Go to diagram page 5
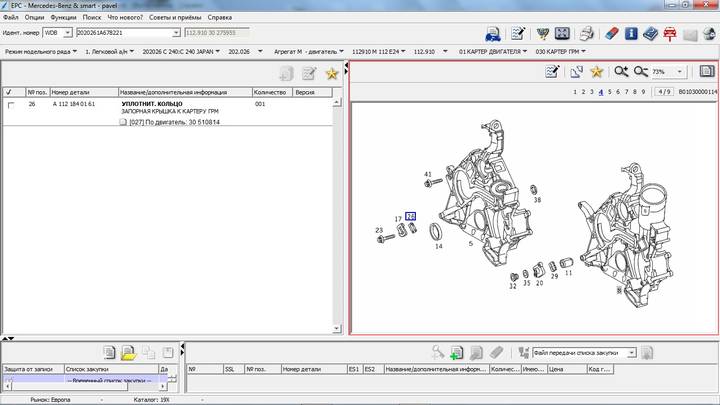Image resolution: width=720 pixels, height=405 pixels. pos(610,92)
